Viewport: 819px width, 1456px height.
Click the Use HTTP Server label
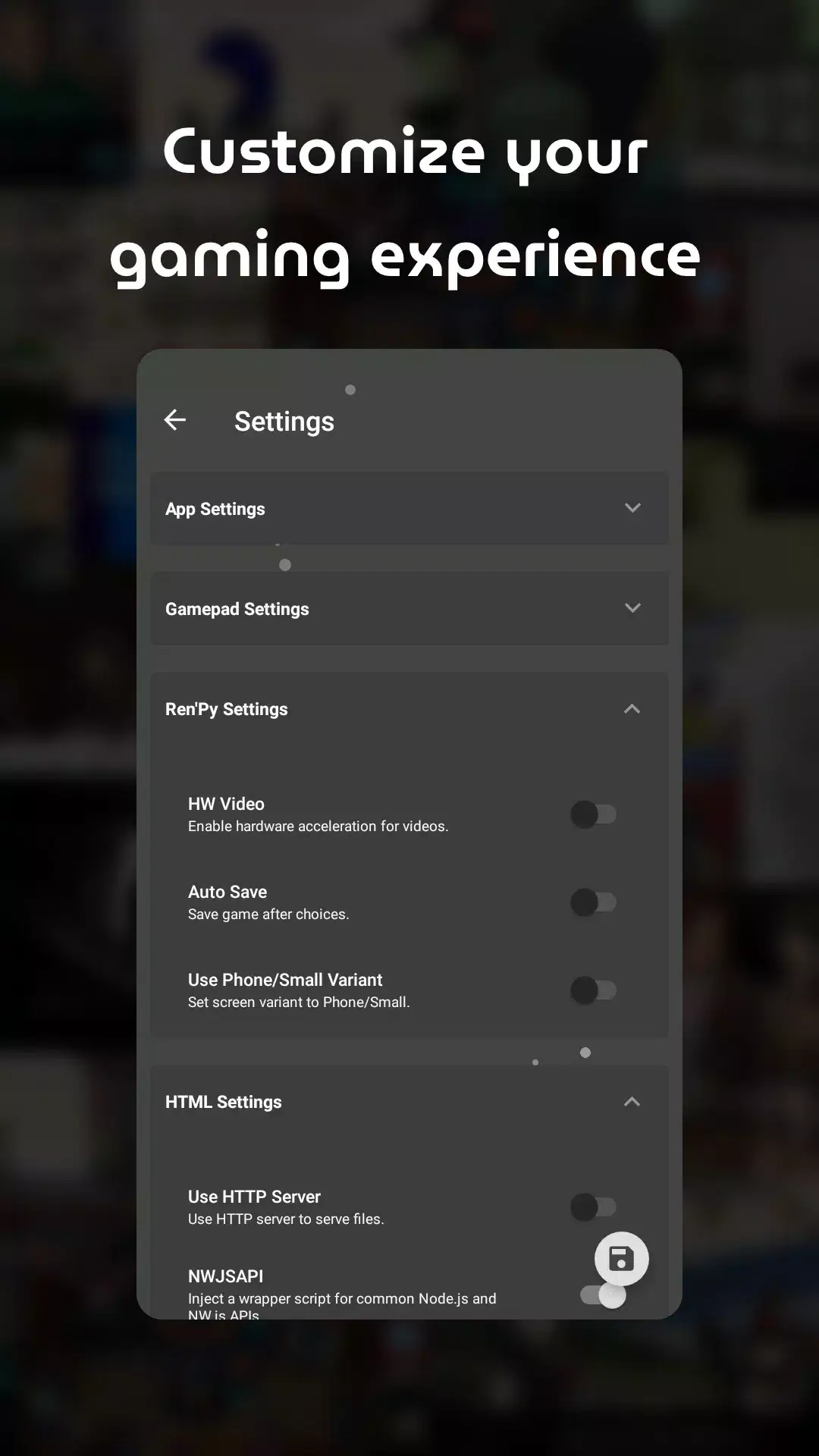(254, 1197)
